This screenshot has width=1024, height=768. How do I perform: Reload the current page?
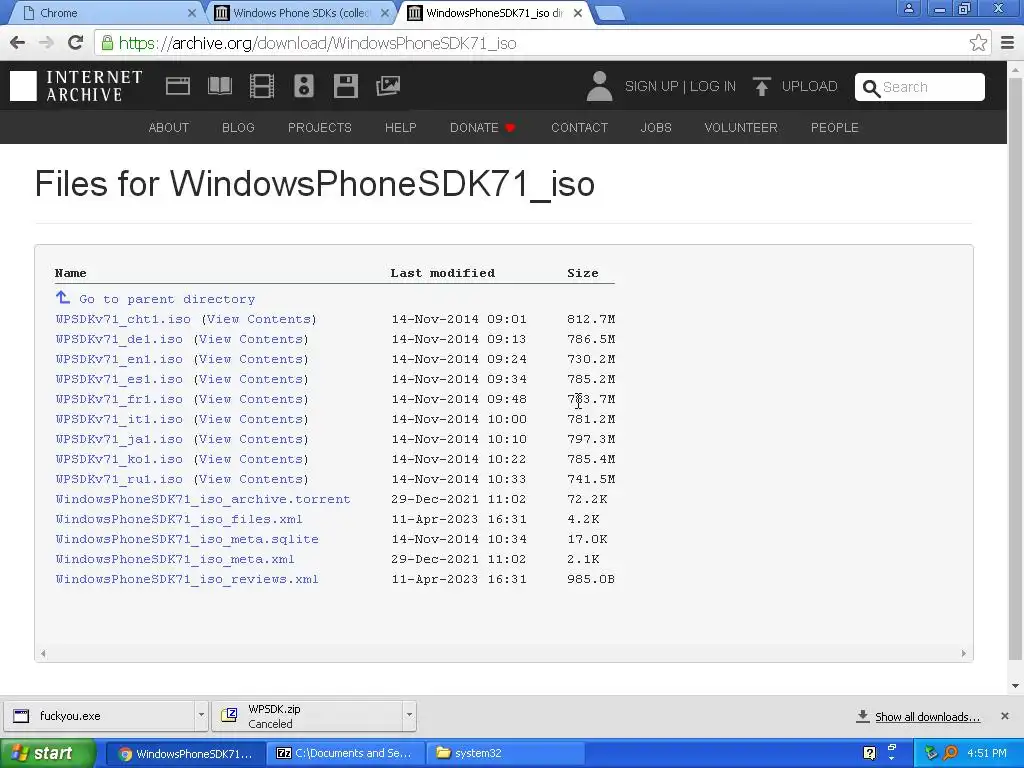pyautogui.click(x=76, y=43)
